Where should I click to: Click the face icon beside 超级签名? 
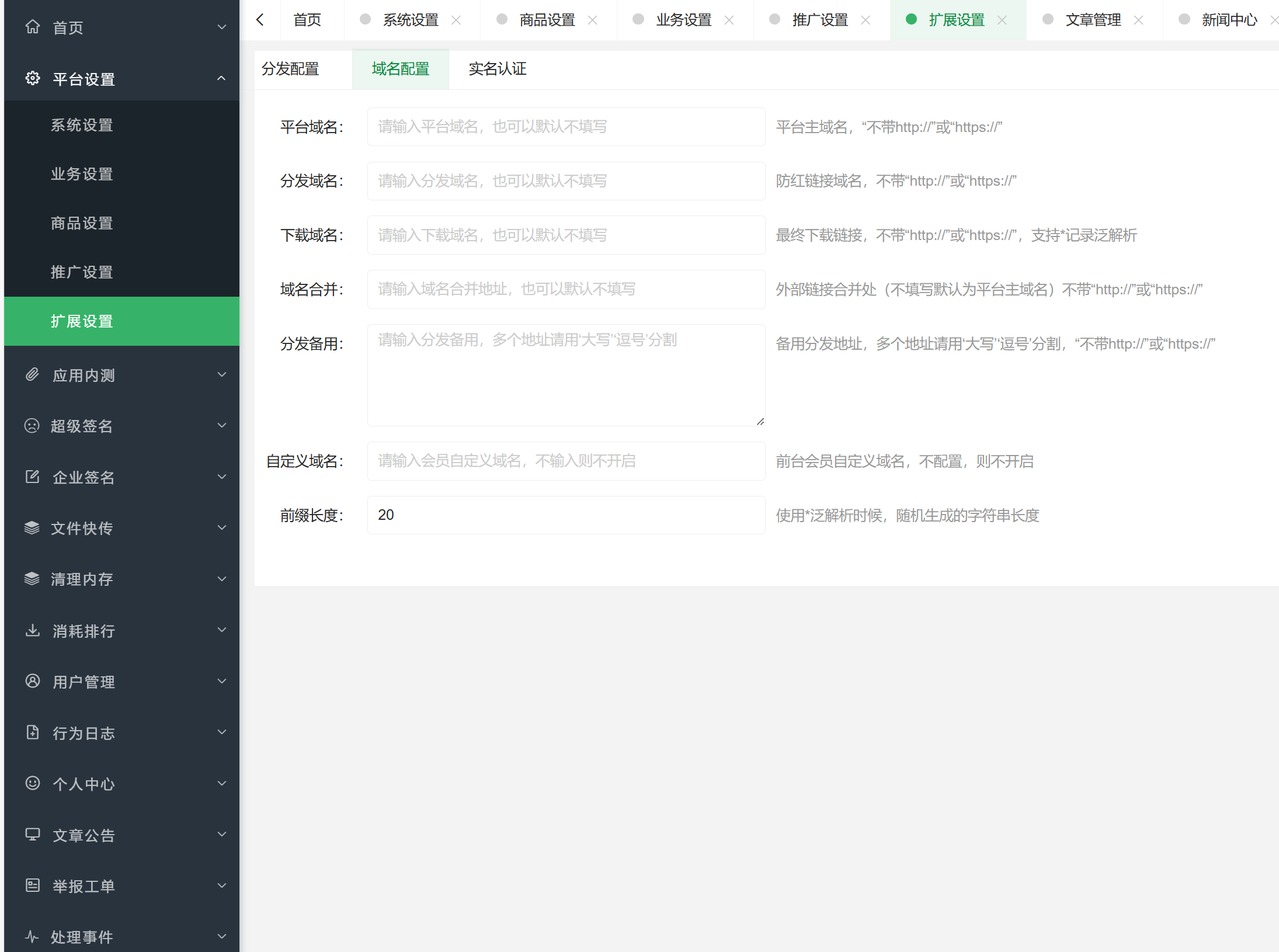coord(32,426)
